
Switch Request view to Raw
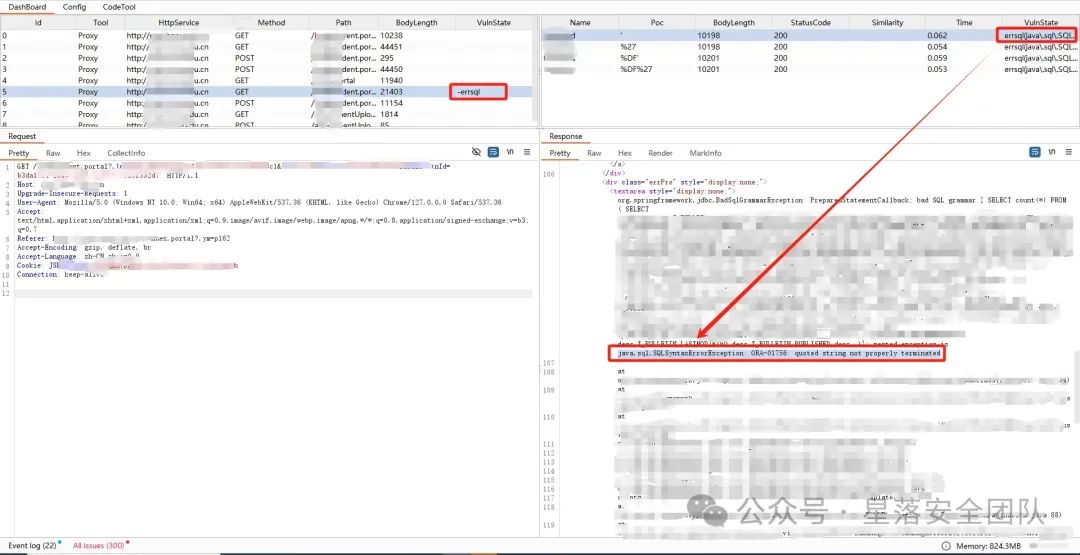click(53, 153)
